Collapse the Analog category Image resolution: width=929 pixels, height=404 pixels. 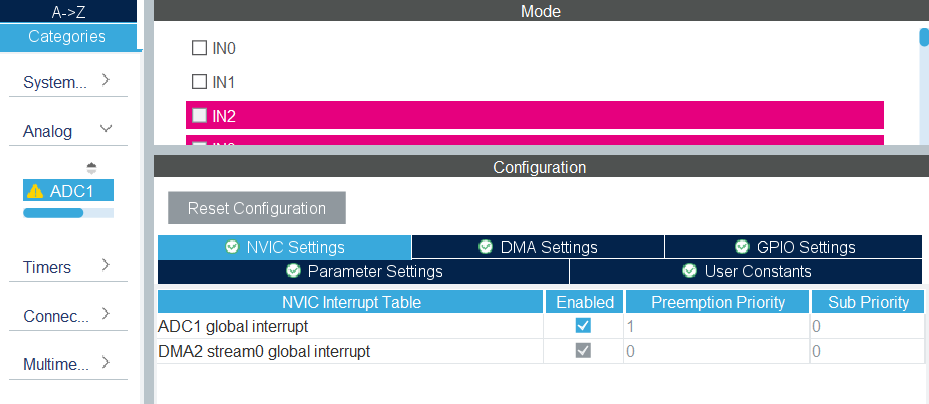coord(106,129)
